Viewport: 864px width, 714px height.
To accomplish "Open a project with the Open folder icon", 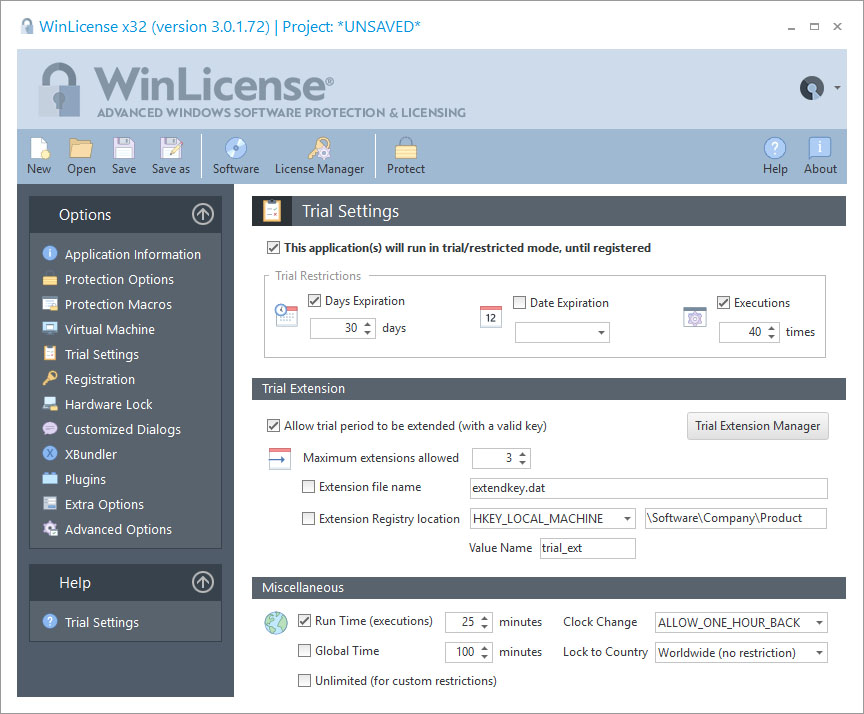I will click(81, 149).
